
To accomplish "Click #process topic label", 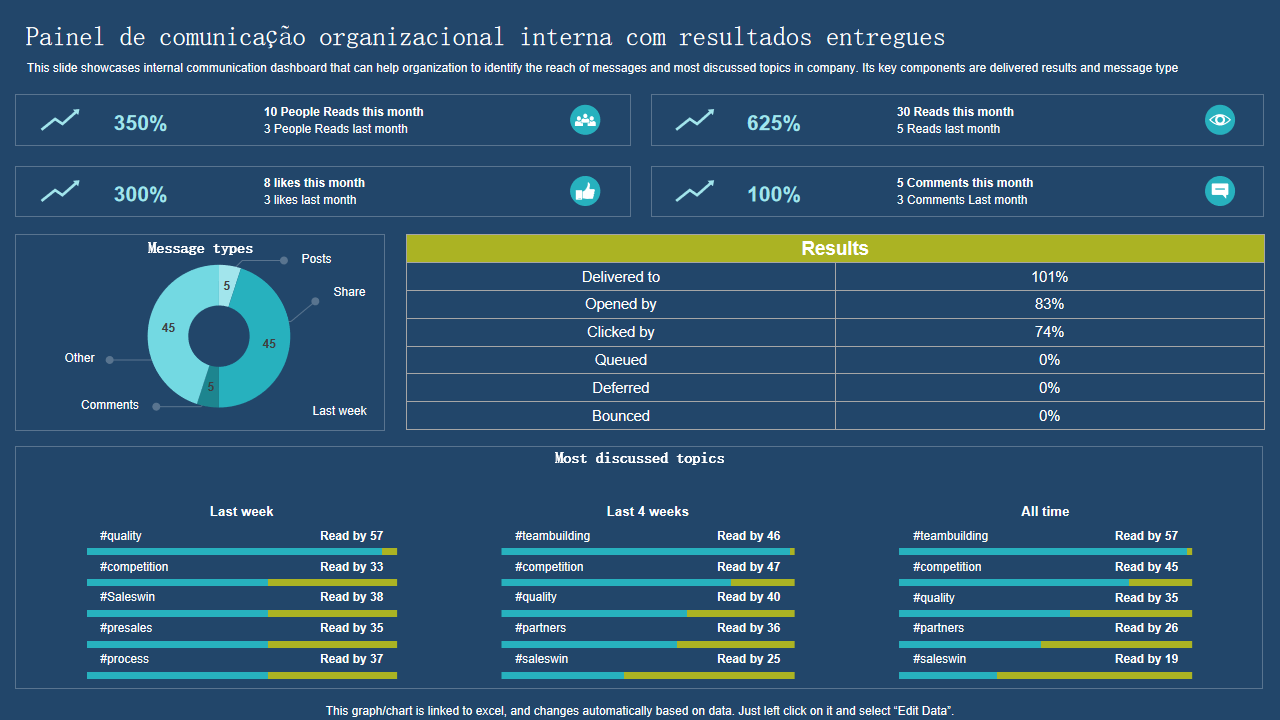I will [124, 659].
